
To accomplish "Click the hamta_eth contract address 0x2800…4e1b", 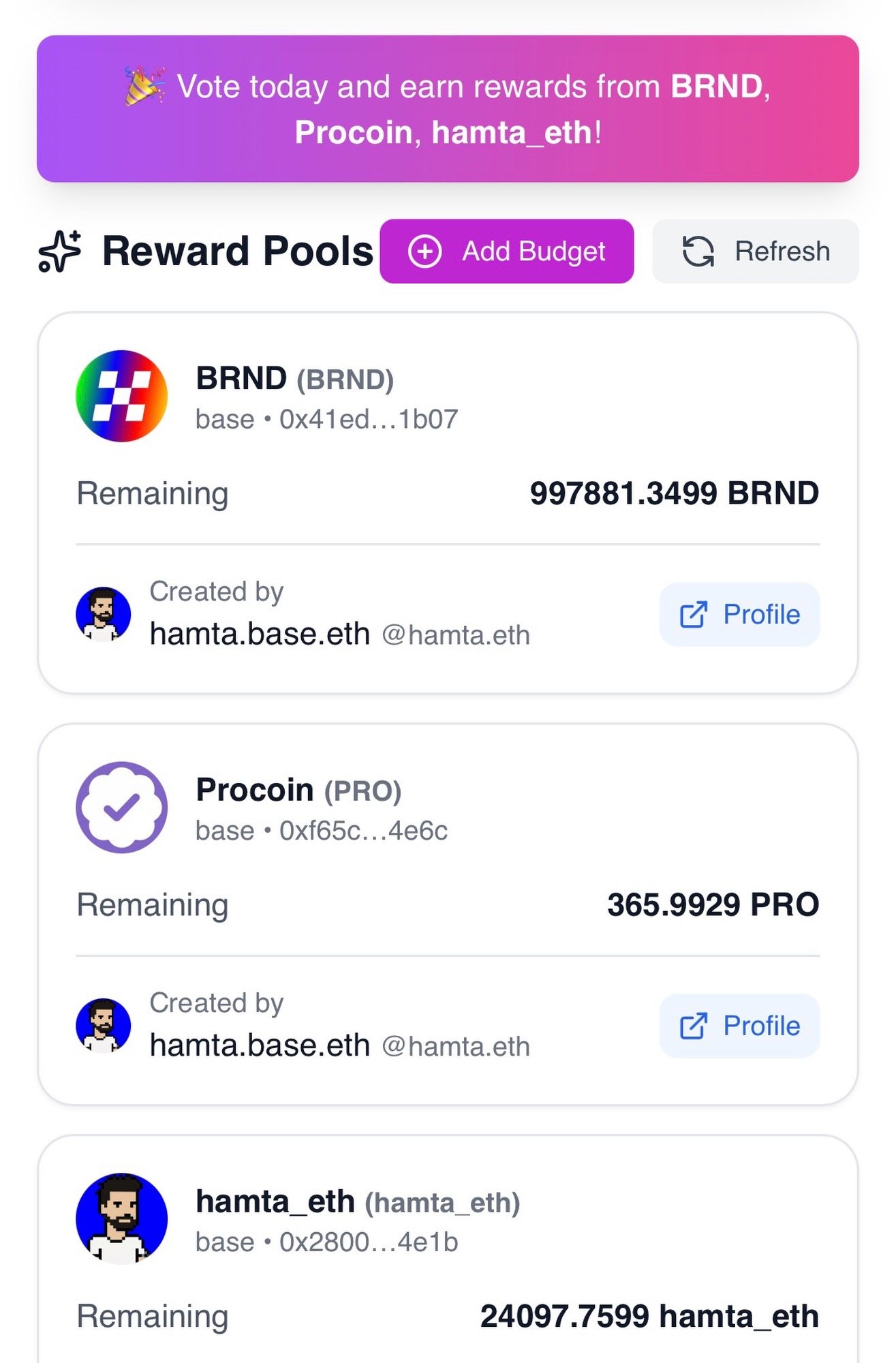I will [x=369, y=1242].
